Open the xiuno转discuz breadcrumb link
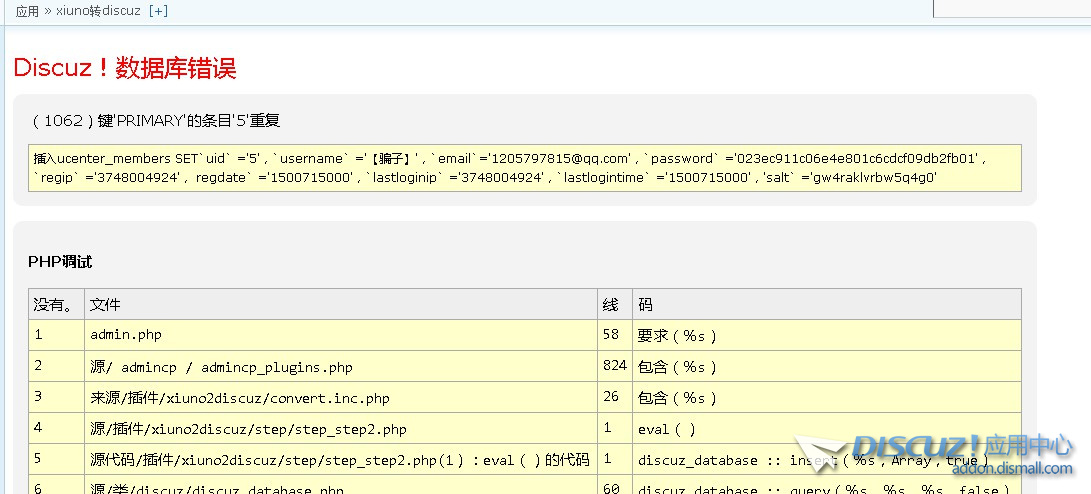 (x=98, y=11)
